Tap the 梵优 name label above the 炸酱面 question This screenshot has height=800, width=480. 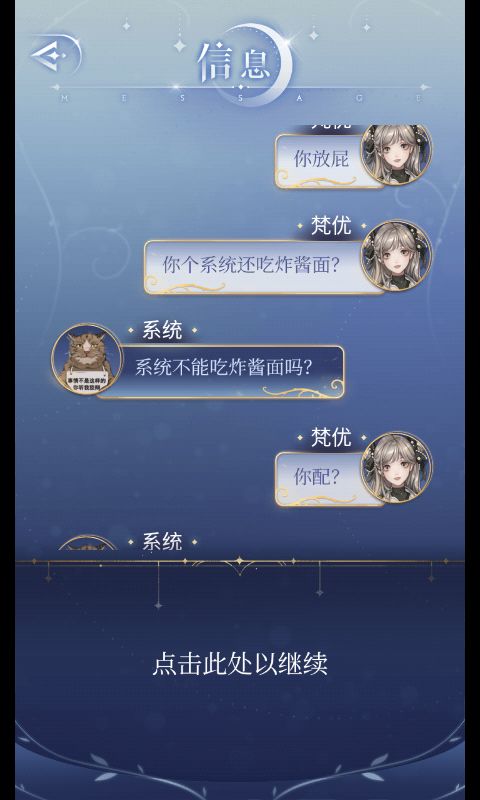(331, 225)
